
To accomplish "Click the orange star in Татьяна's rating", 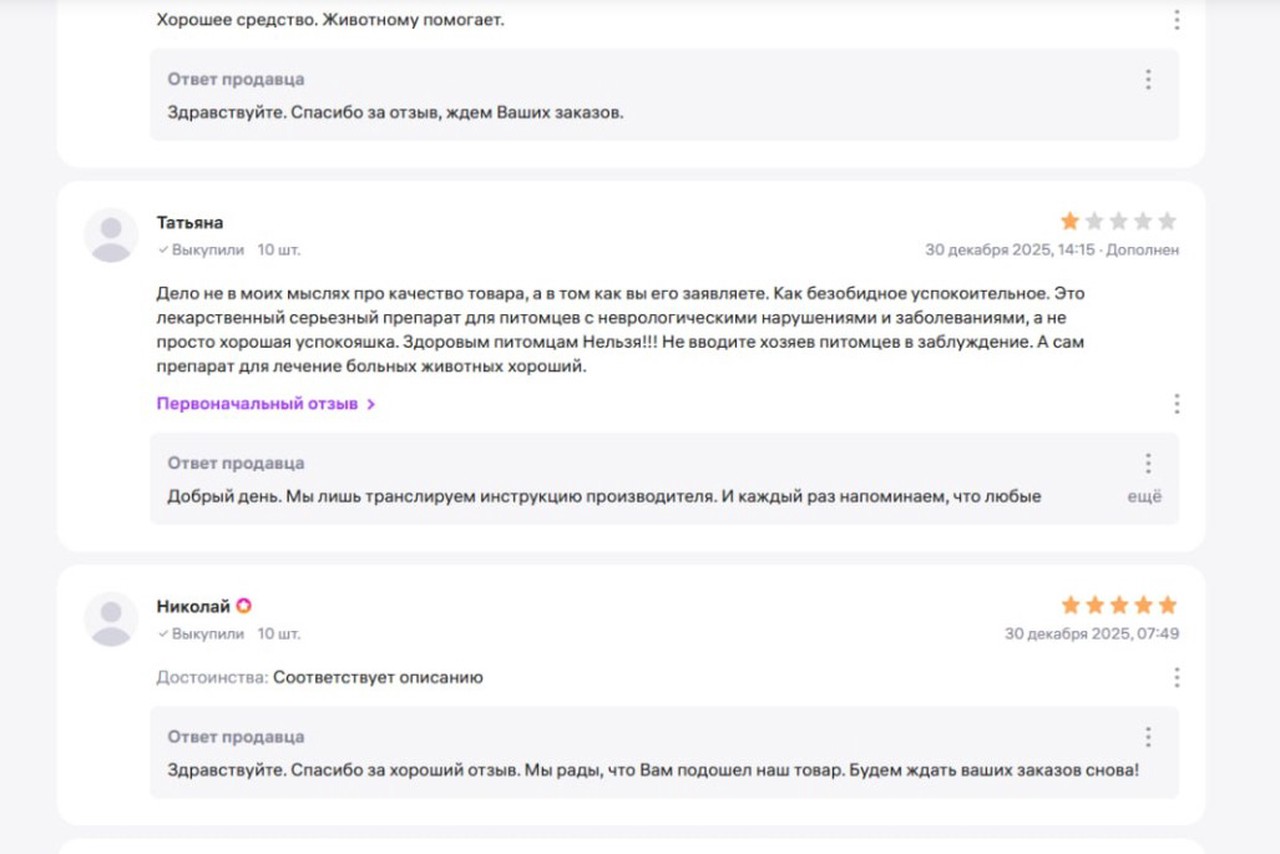I will pos(1070,221).
